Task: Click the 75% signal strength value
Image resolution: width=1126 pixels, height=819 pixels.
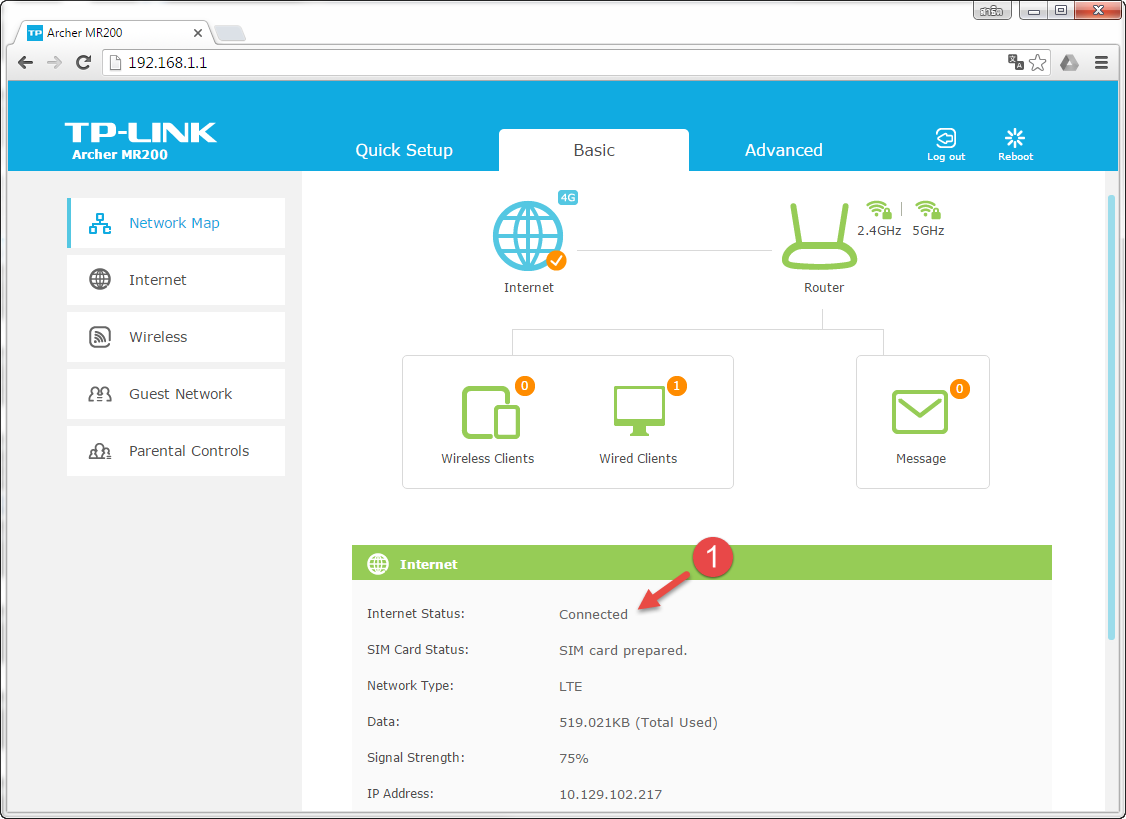Action: (x=574, y=758)
